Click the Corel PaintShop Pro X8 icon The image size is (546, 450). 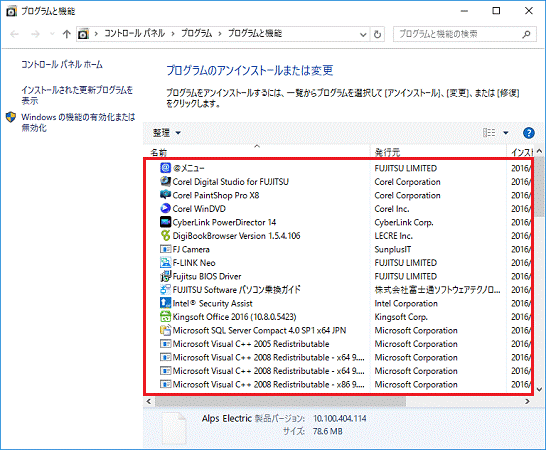165,195
